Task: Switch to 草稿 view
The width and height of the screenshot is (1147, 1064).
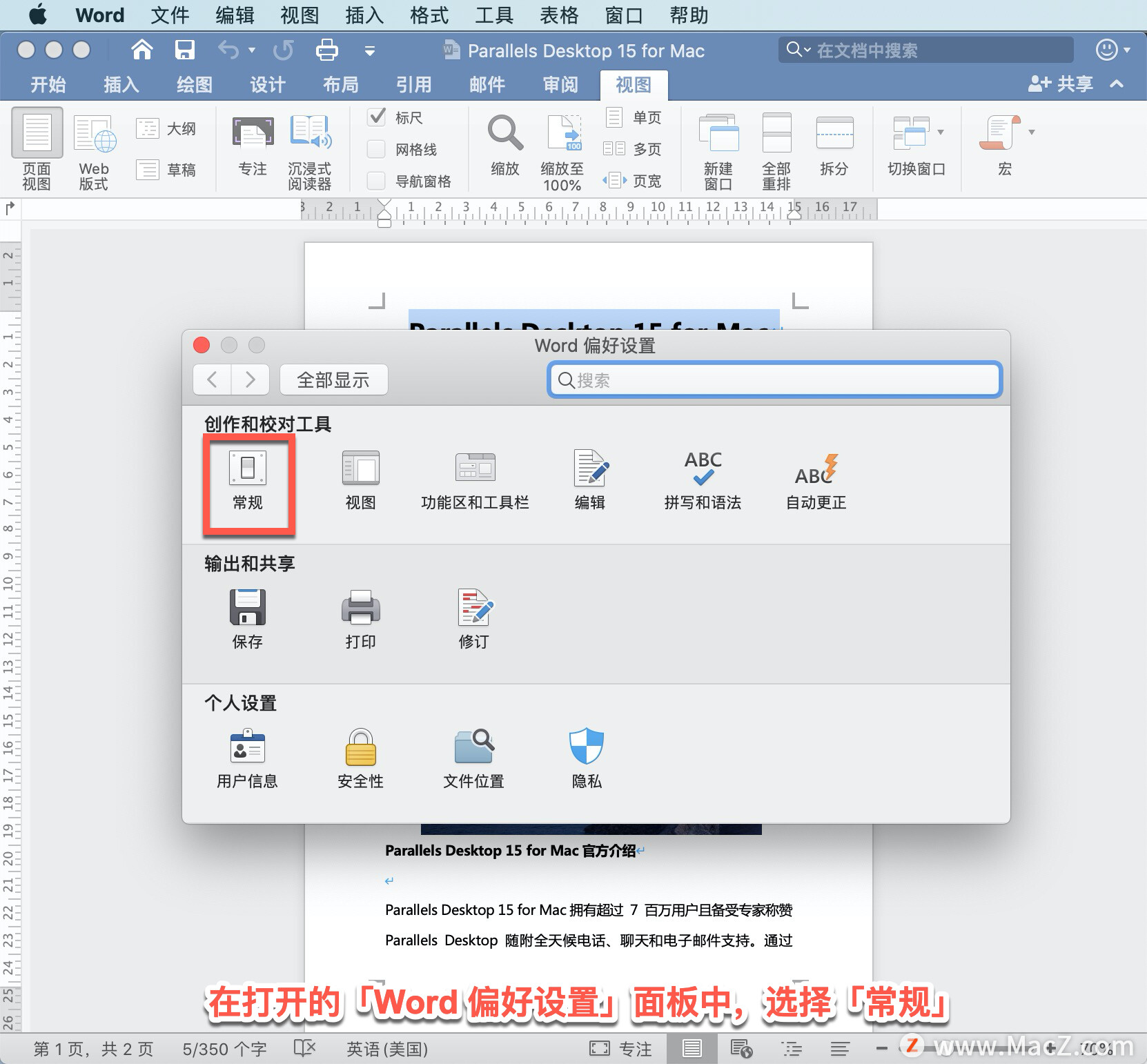Action: (x=166, y=170)
